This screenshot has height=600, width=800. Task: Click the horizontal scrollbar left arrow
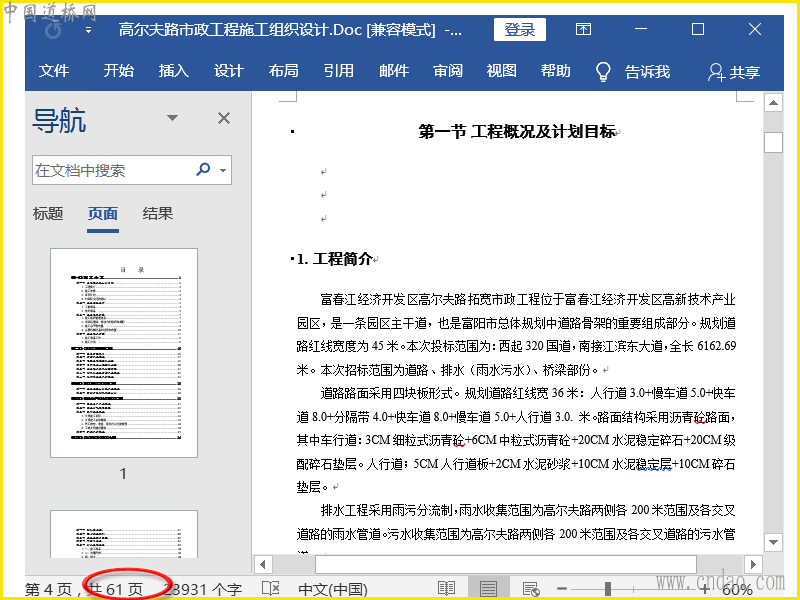coord(263,564)
